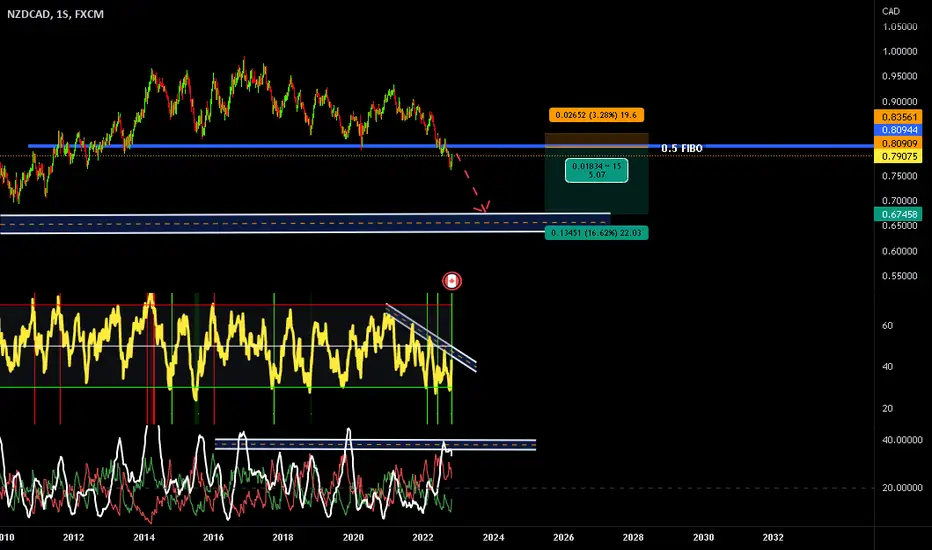Click the 20.00000 indicator scale value
The width and height of the screenshot is (932, 550).
pos(902,488)
